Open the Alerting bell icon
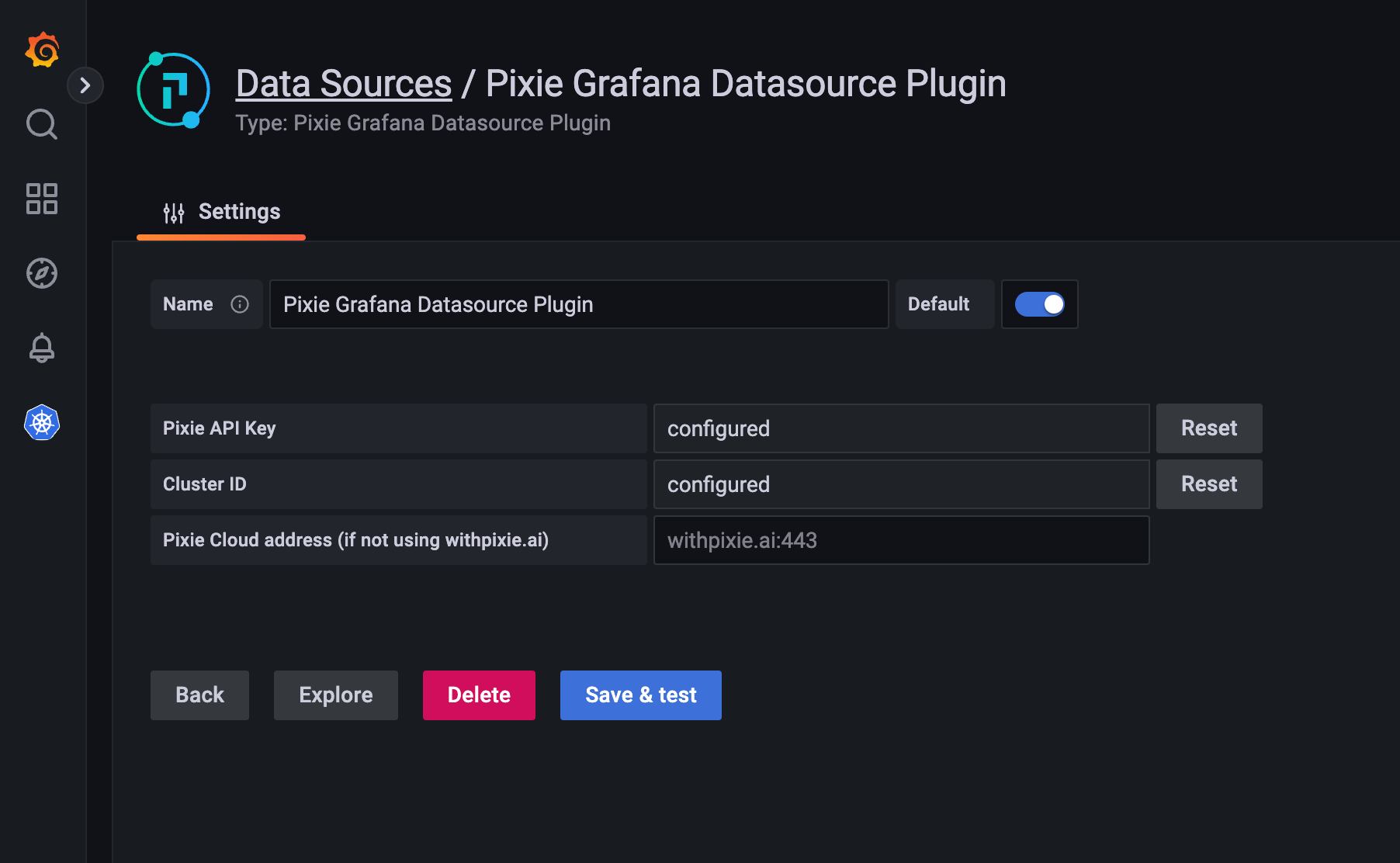This screenshot has height=863, width=1400. point(42,348)
